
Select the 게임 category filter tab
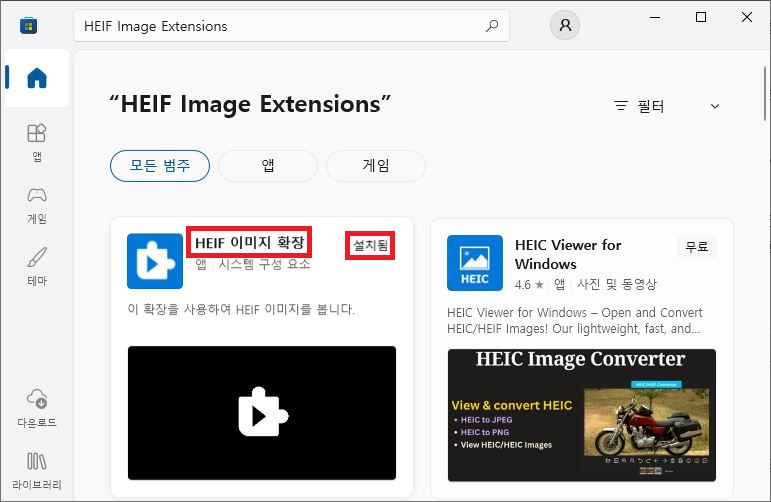376,166
